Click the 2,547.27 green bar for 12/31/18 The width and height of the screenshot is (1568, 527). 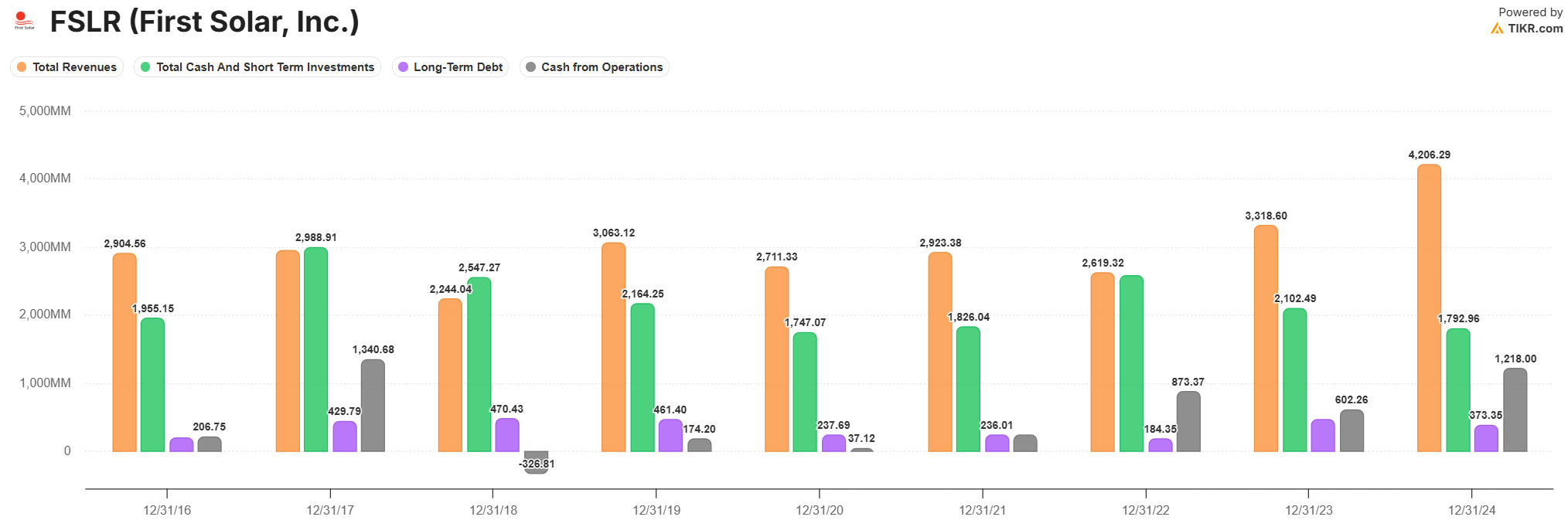tap(479, 365)
